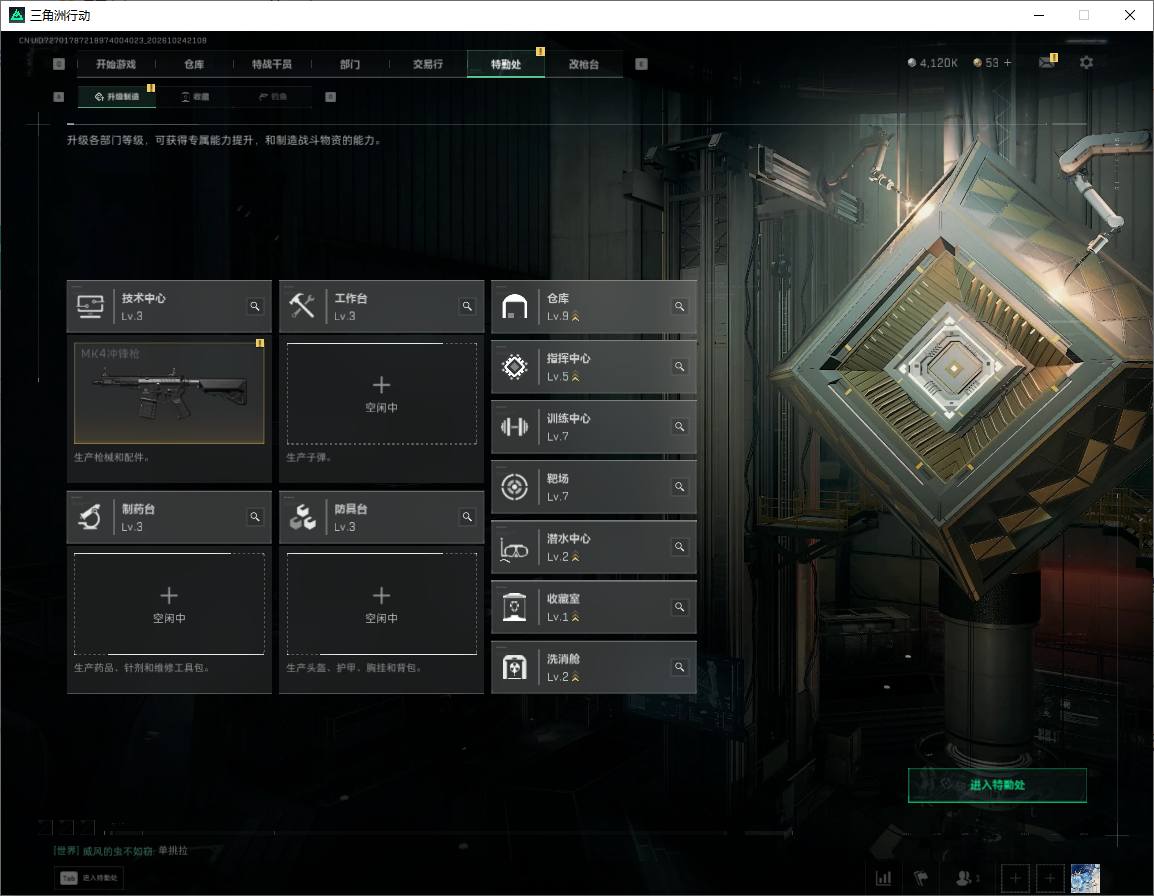Open the MK4冲锋枪 production item card
Viewport: 1154px width, 896px height.
pos(169,392)
